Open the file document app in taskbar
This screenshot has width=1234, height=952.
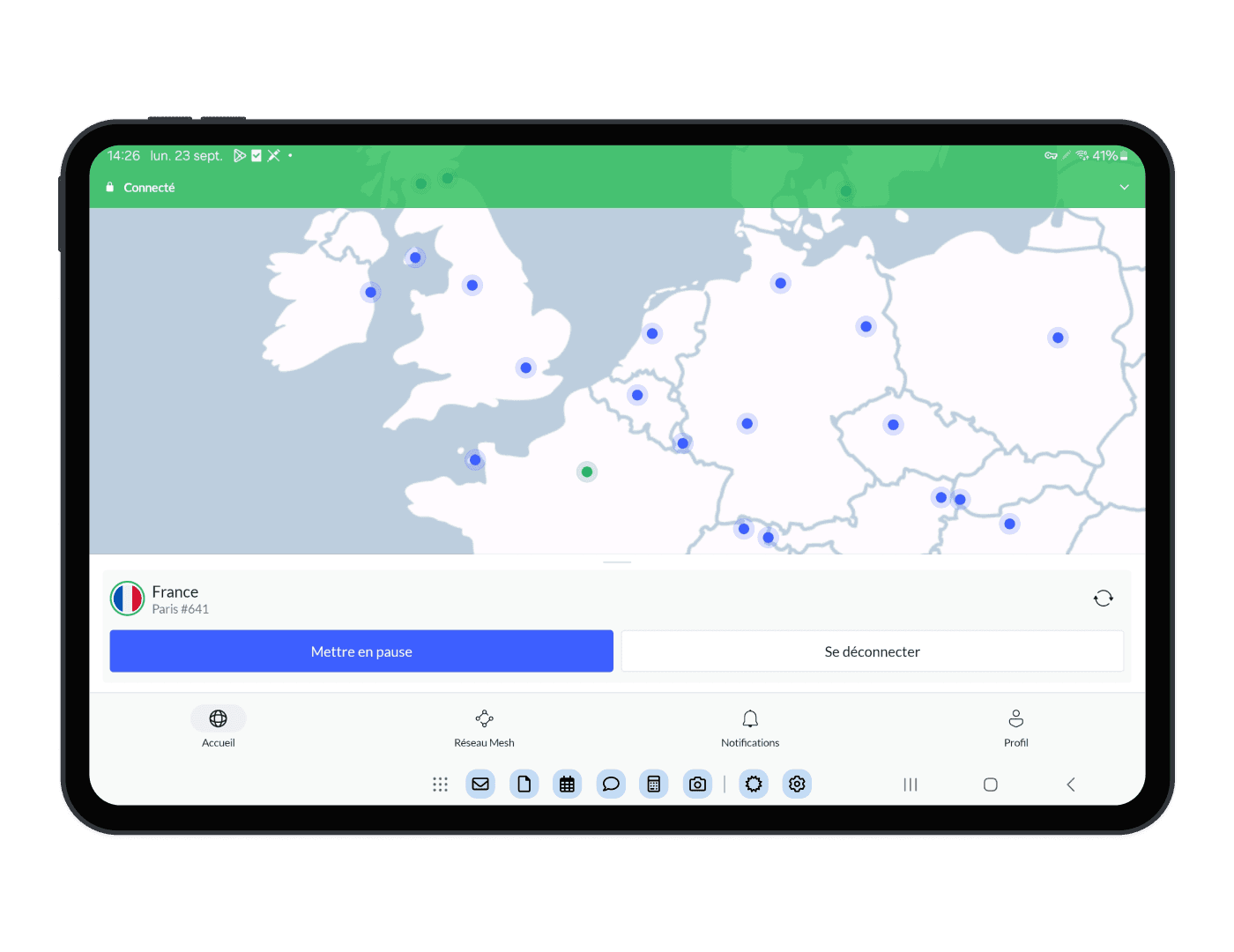pos(524,784)
